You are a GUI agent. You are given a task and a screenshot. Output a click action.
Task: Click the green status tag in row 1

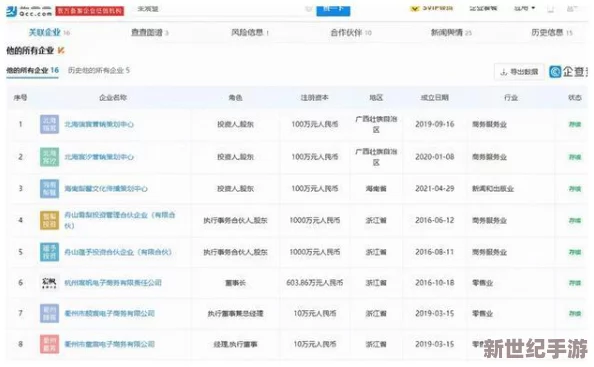[575, 124]
